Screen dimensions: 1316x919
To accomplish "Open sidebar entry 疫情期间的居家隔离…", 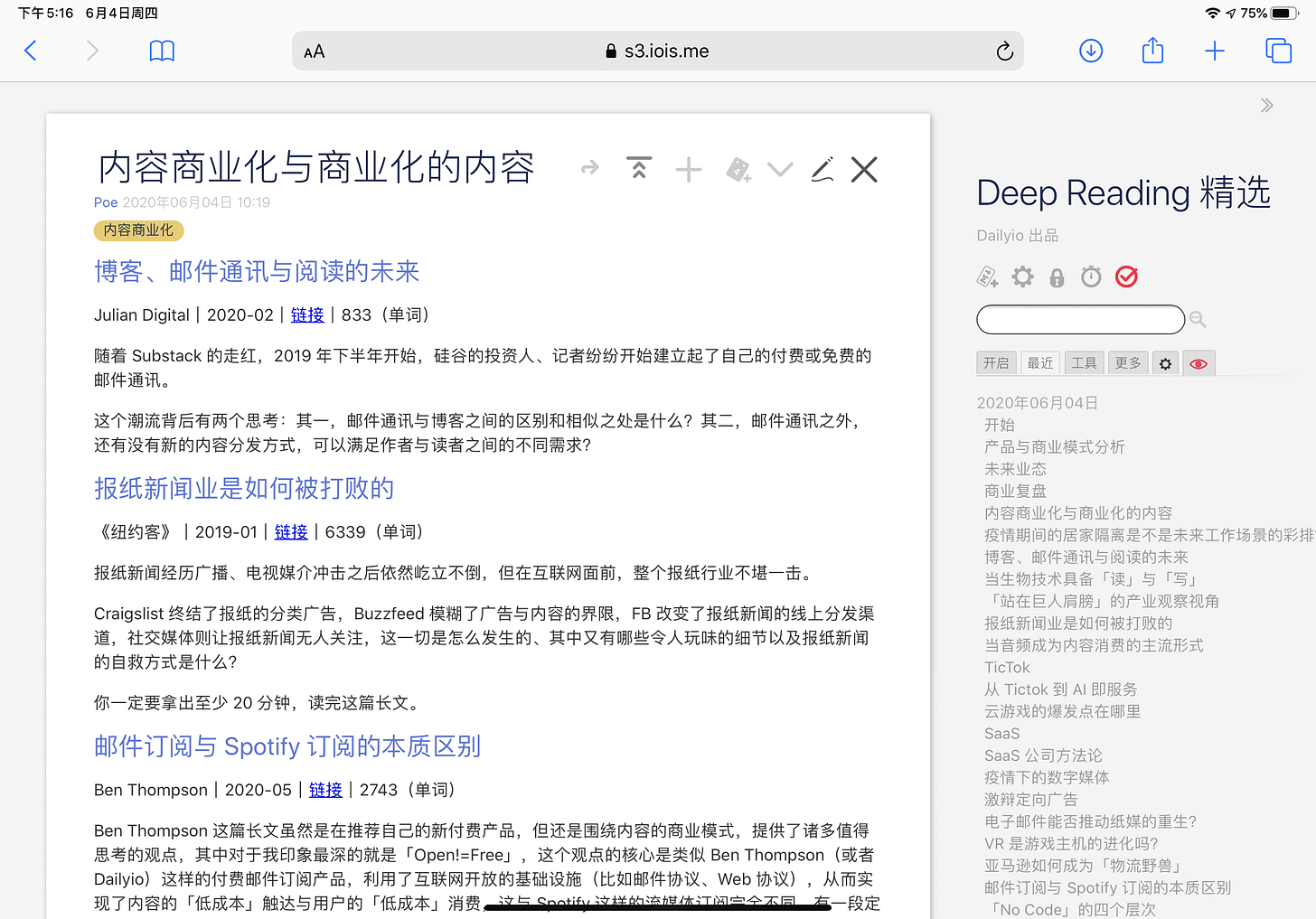I will [x=1150, y=535].
